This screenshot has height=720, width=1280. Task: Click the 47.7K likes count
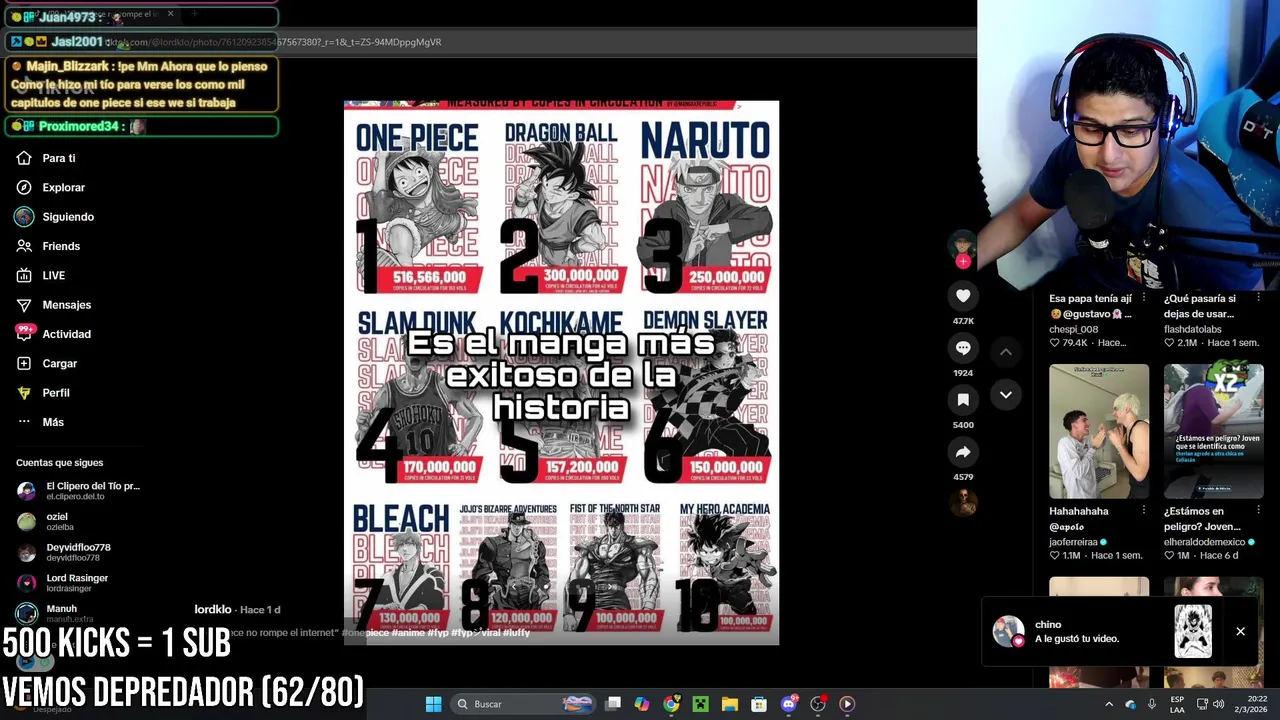(963, 321)
